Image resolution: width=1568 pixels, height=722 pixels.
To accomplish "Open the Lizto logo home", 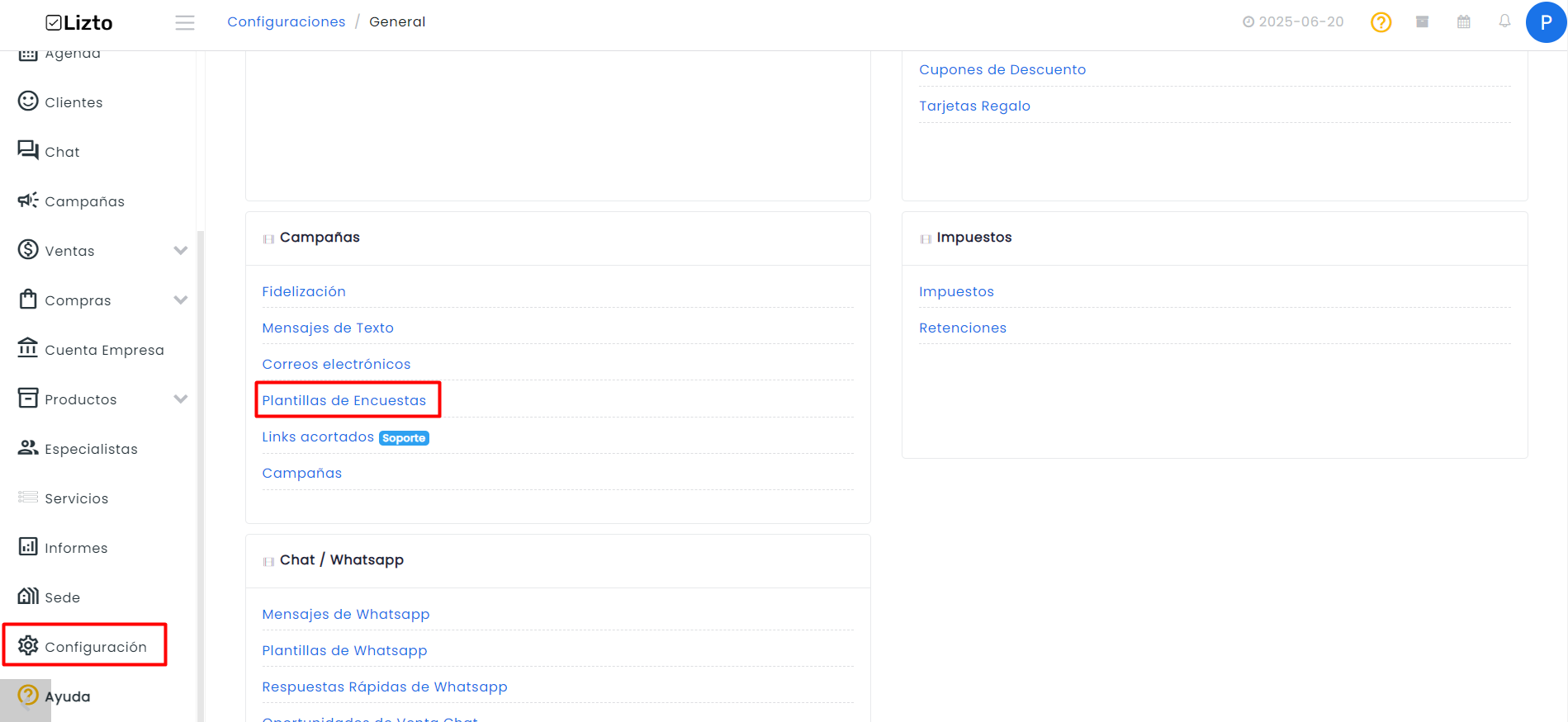I will 79,23.
